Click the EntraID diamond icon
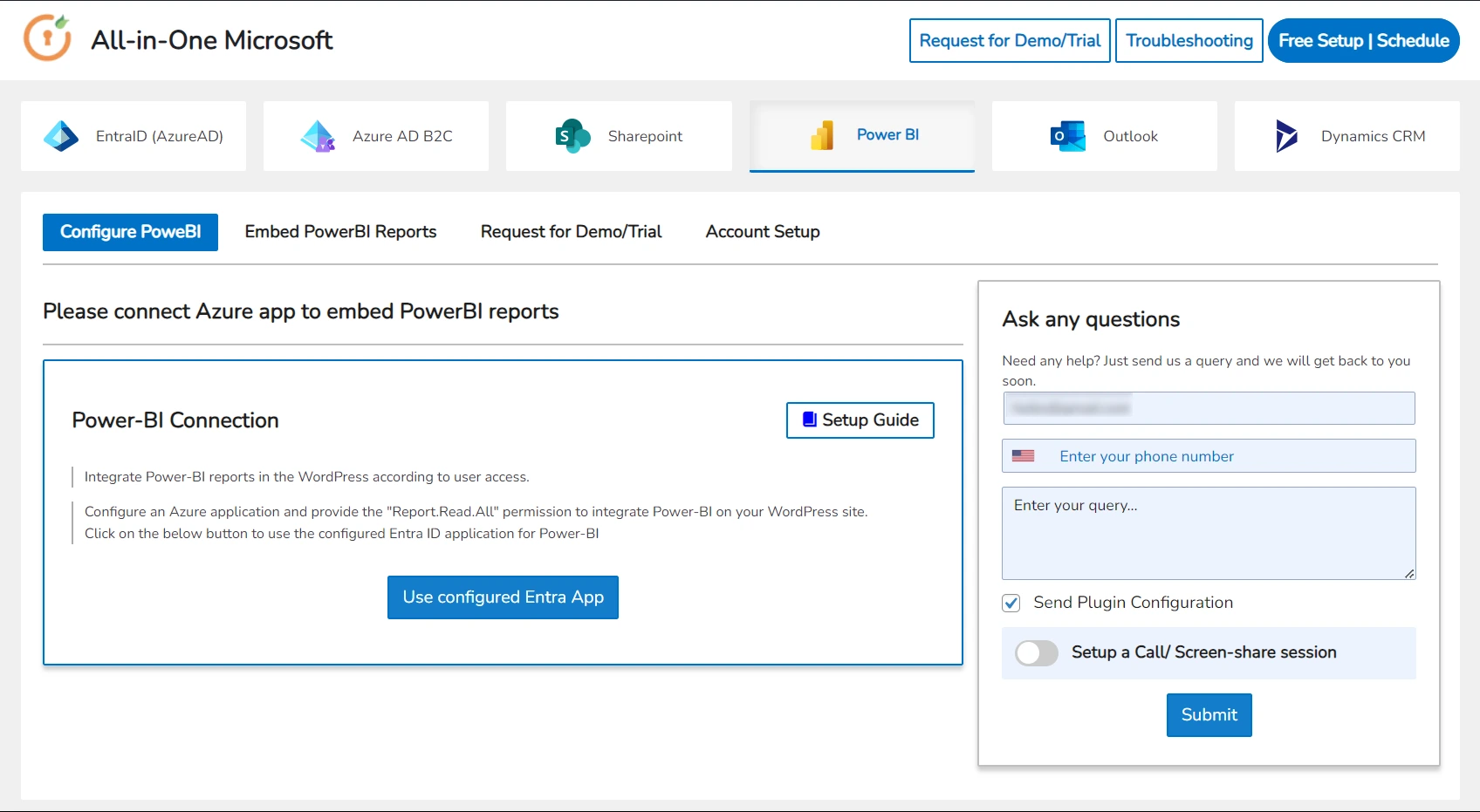 [61, 136]
